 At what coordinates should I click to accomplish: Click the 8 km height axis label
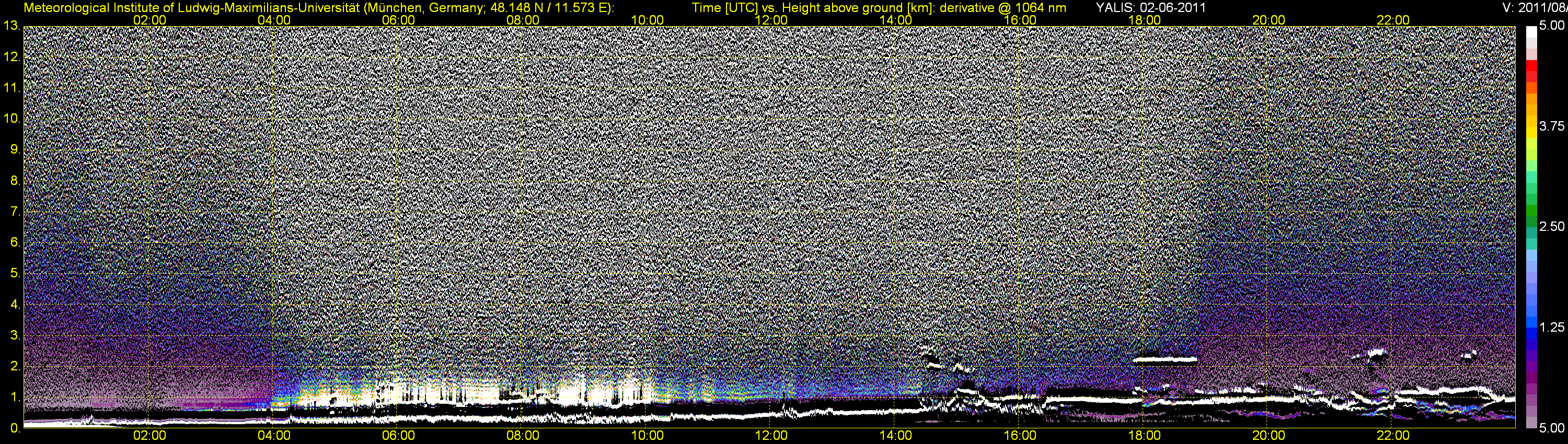pos(15,181)
